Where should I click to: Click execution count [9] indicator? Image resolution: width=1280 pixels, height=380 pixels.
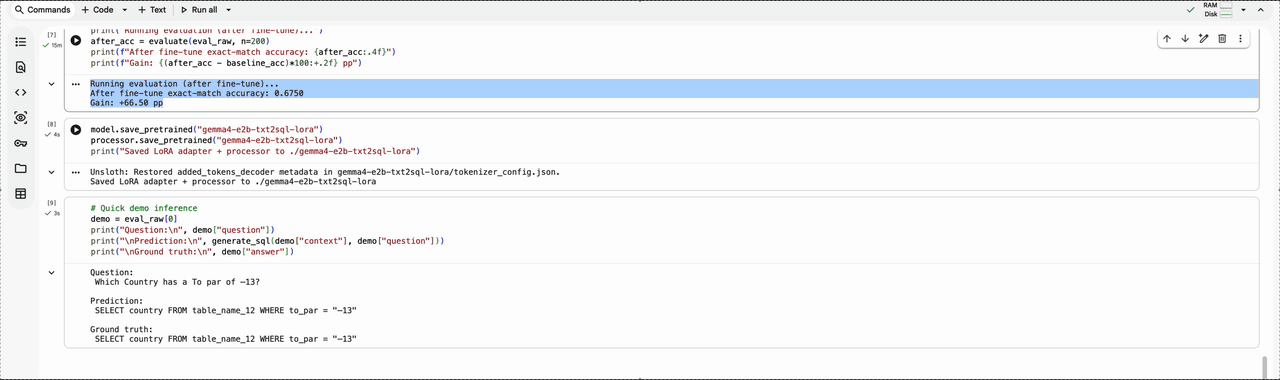click(x=52, y=203)
